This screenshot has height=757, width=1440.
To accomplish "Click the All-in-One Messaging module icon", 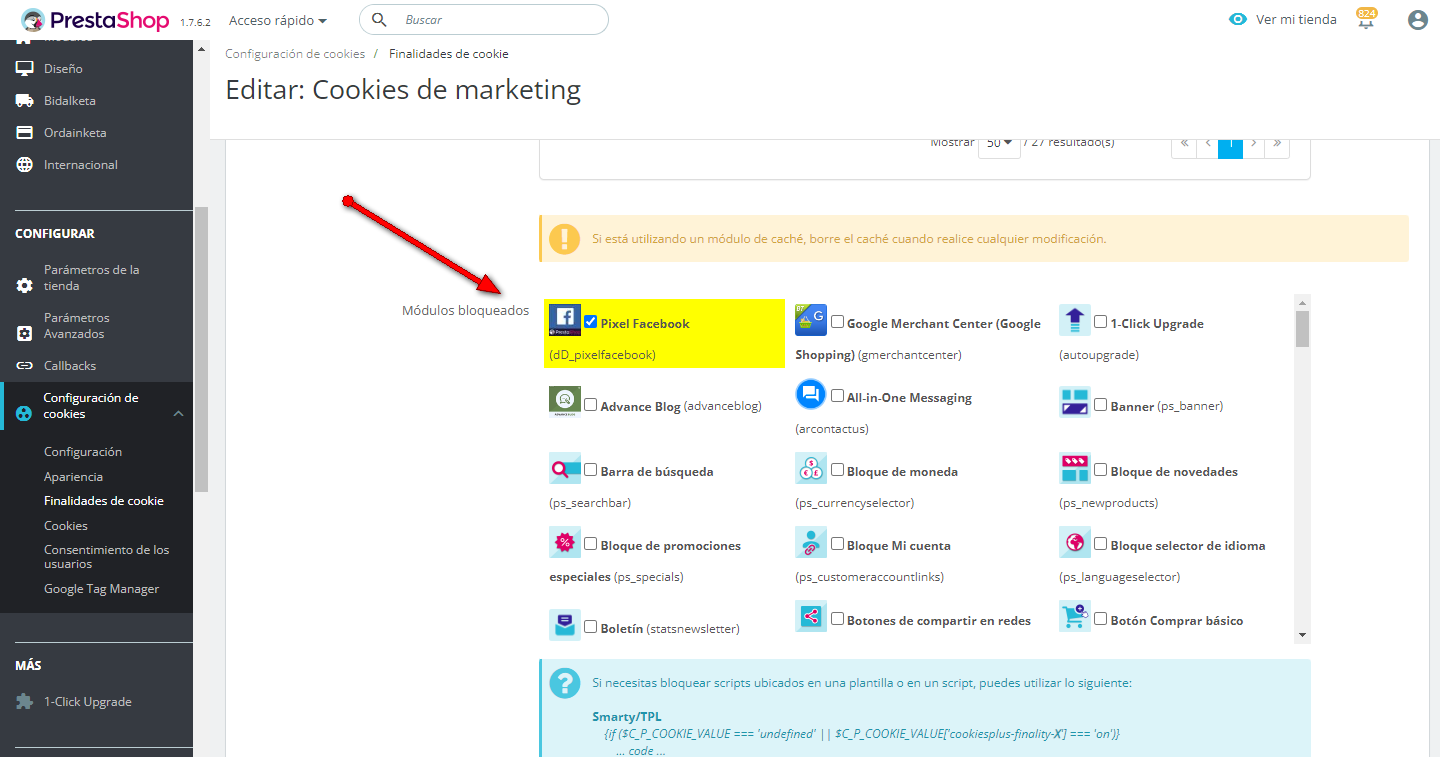I will (x=811, y=394).
